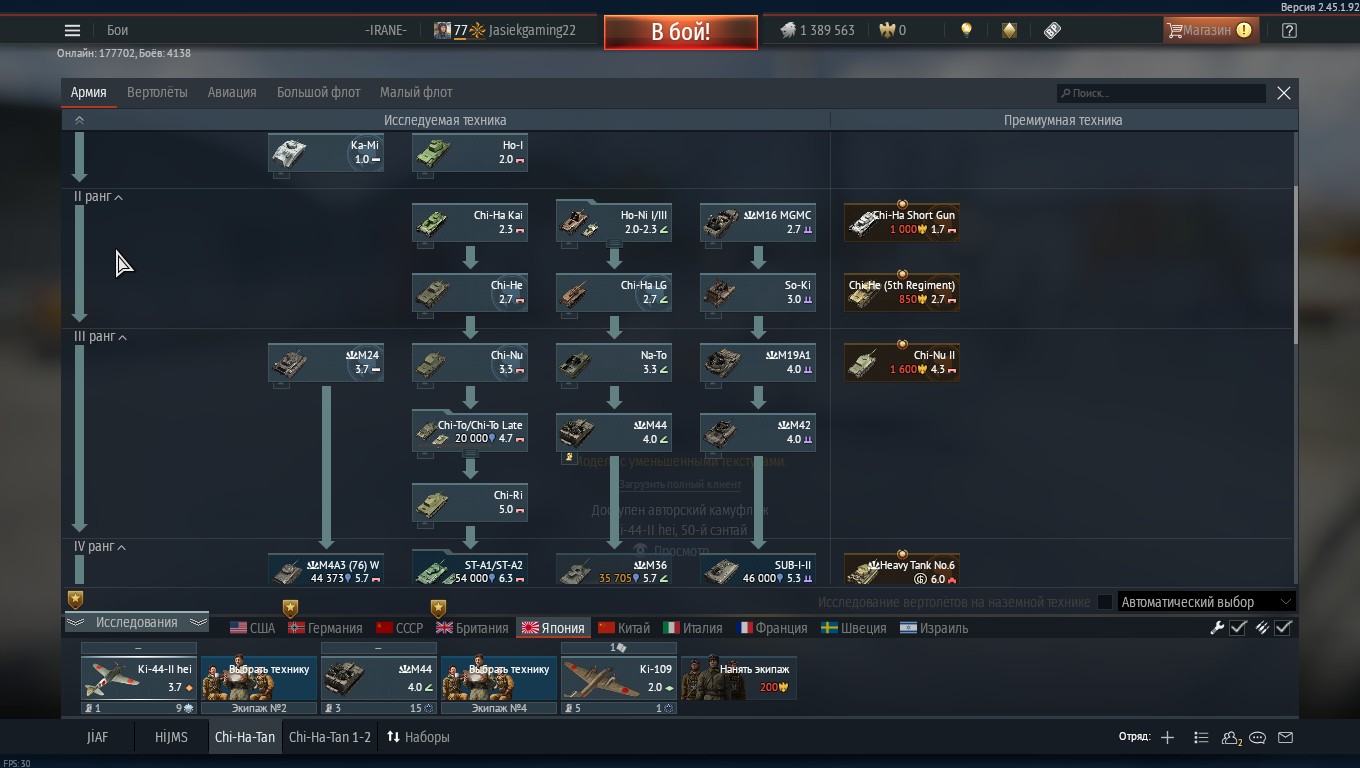Image resolution: width=1360 pixels, height=768 pixels.
Task: Close the research tree window
Action: [x=1284, y=93]
